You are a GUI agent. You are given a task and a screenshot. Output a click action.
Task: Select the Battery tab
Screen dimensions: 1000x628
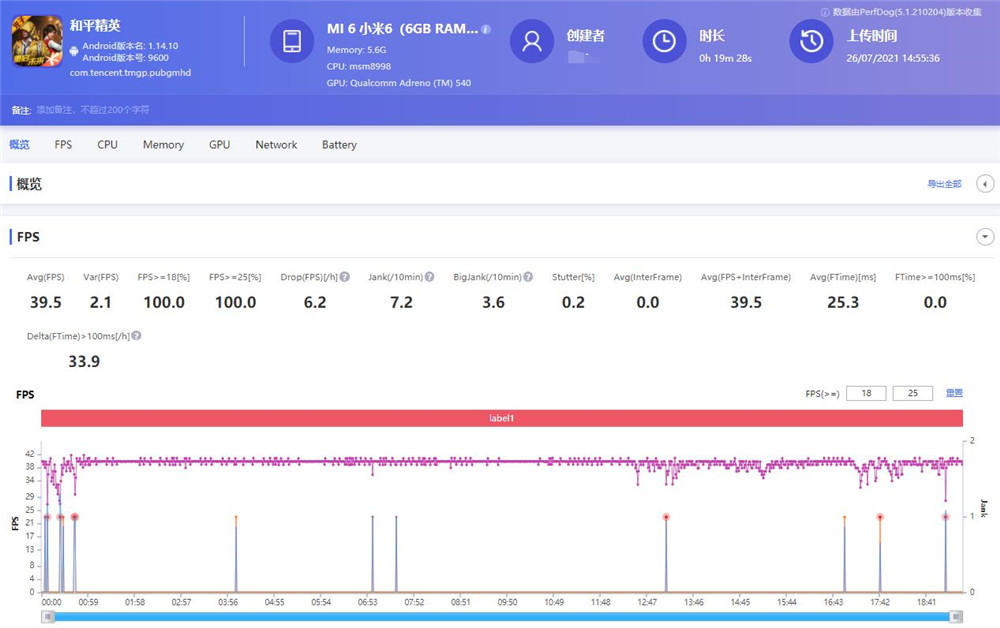click(x=339, y=145)
